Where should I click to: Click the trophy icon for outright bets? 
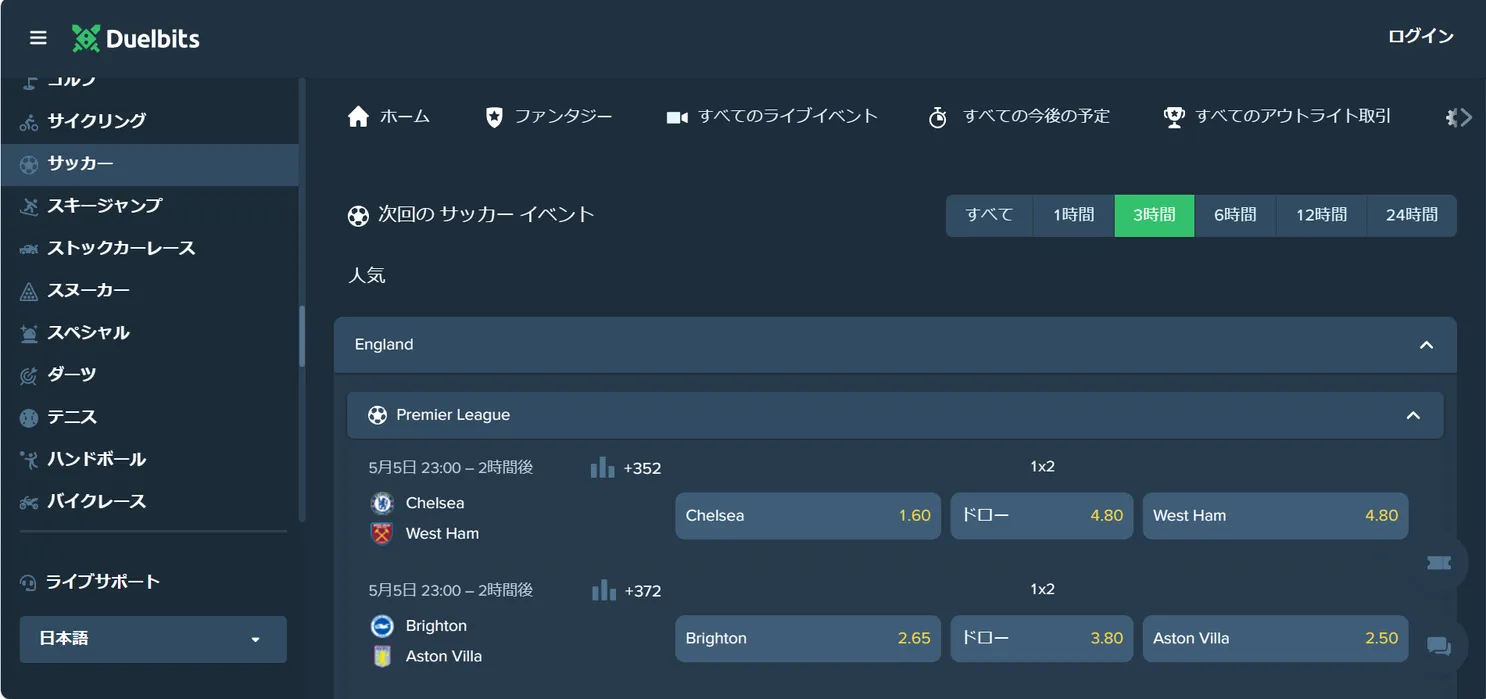[1173, 117]
